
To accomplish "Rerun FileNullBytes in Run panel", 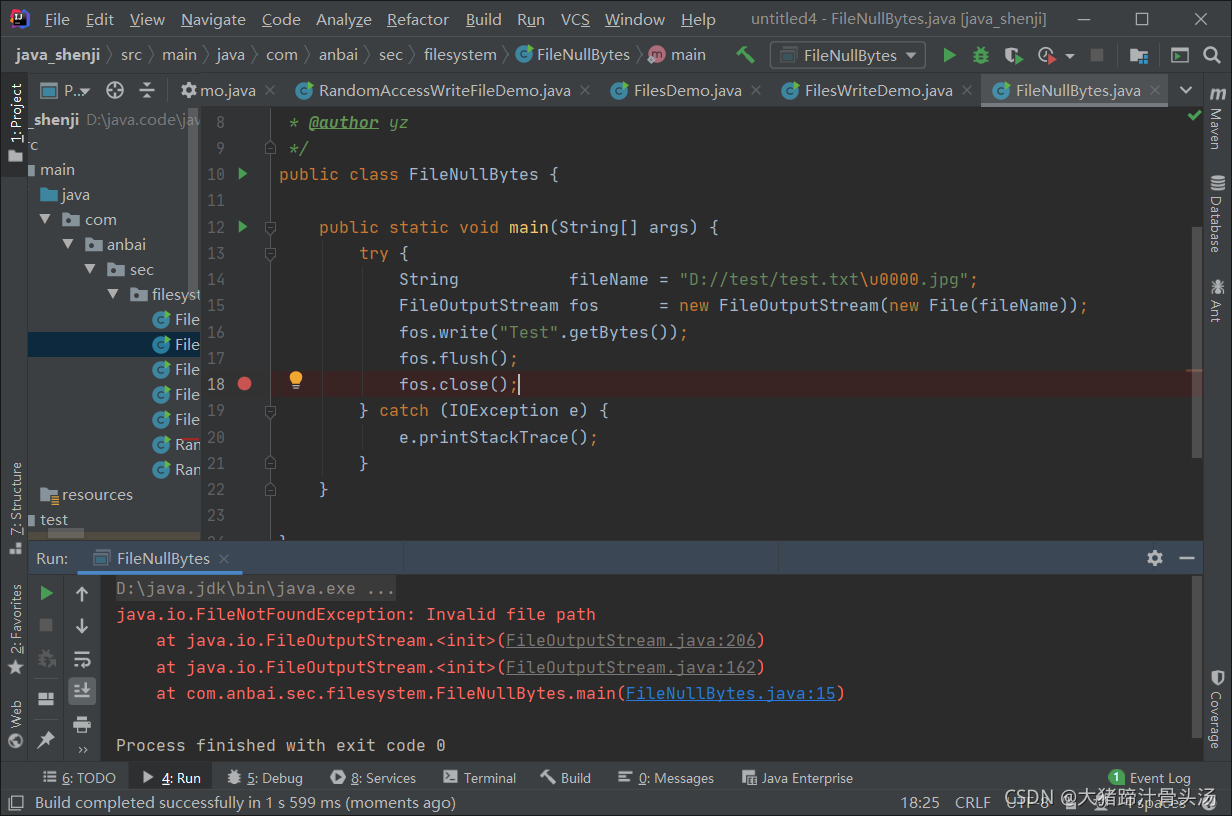I will [x=46, y=593].
